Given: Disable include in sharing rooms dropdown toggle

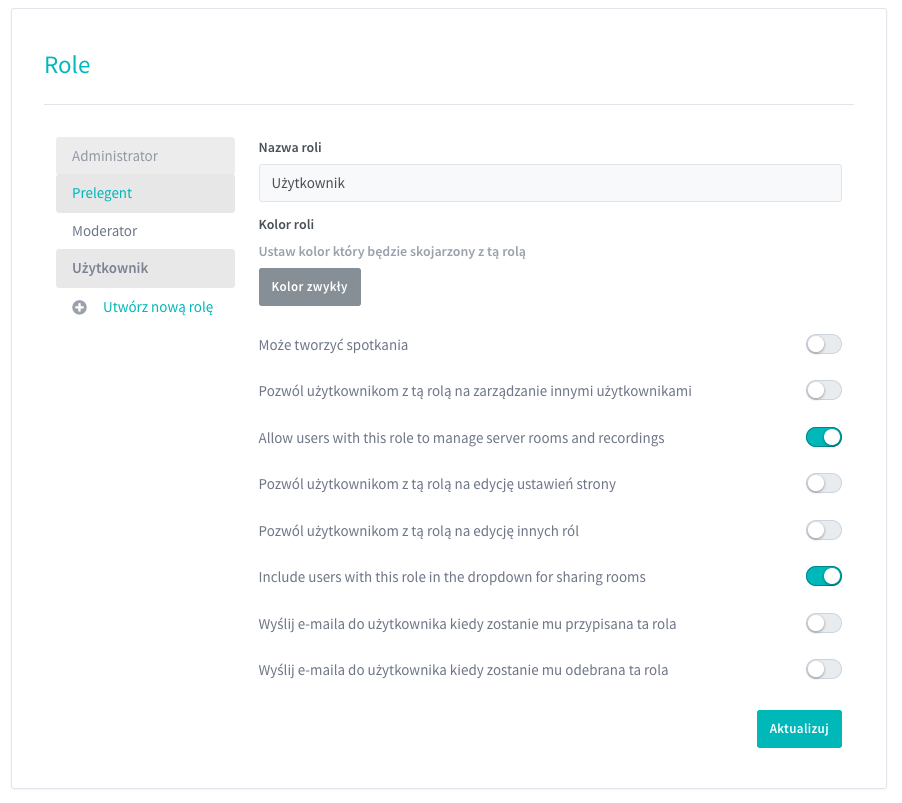Looking at the screenshot, I should (x=824, y=577).
